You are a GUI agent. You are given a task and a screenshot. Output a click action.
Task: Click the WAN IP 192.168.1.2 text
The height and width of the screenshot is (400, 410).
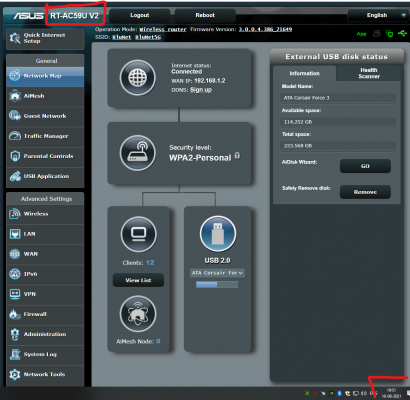(x=210, y=81)
